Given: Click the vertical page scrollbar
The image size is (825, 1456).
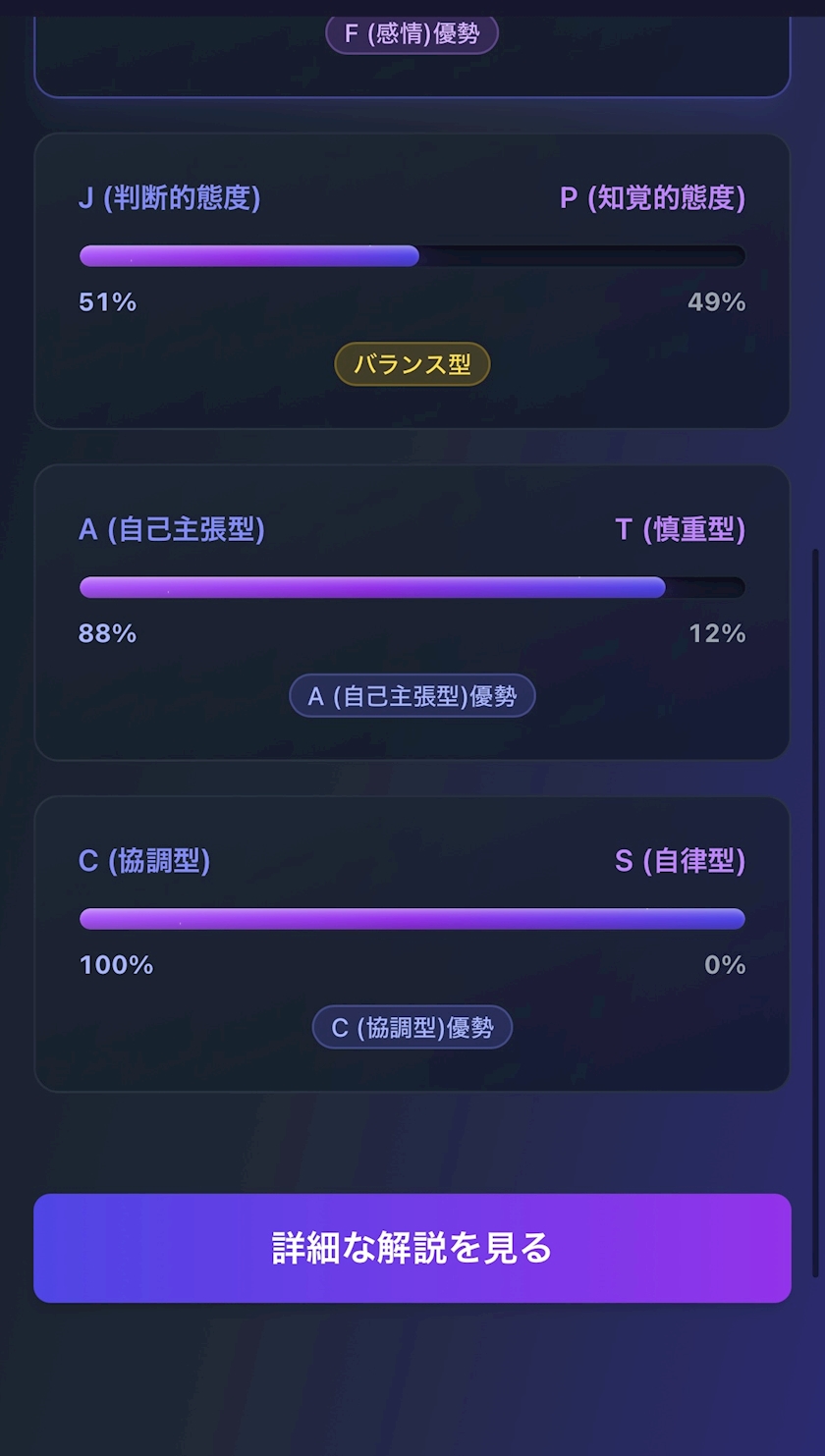Looking at the screenshot, I should [x=815, y=913].
